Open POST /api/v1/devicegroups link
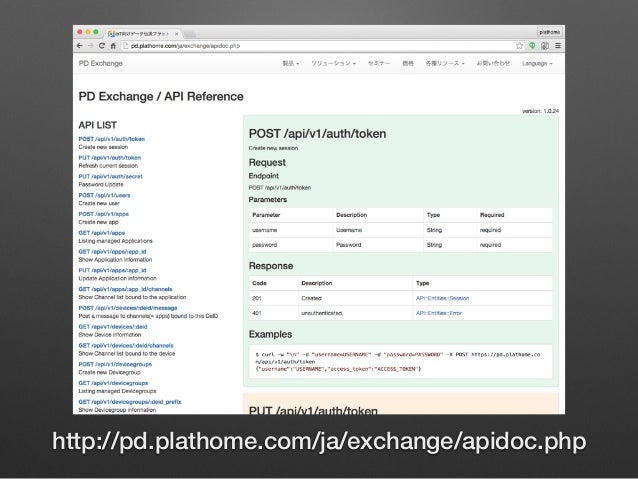Image resolution: width=638 pixels, height=479 pixels. click(115, 364)
